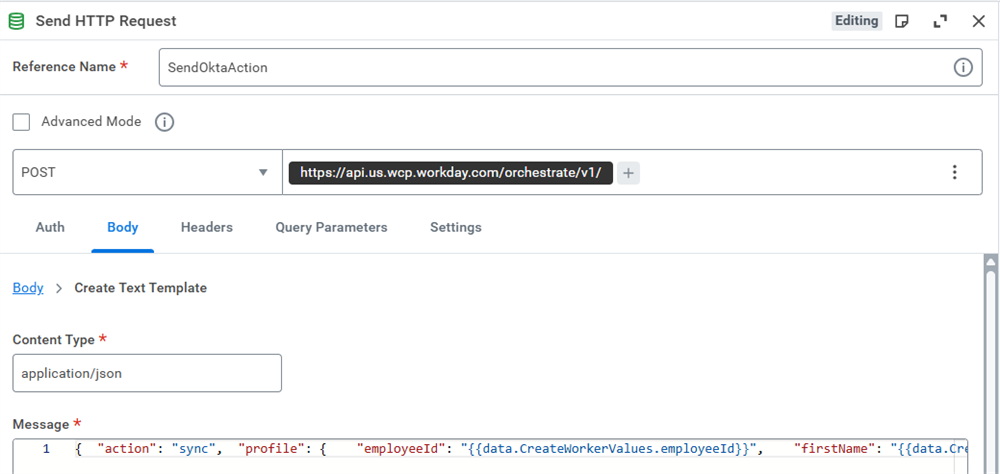Click the Body breadcrumb link
The height and width of the screenshot is (474, 1000).
click(28, 288)
